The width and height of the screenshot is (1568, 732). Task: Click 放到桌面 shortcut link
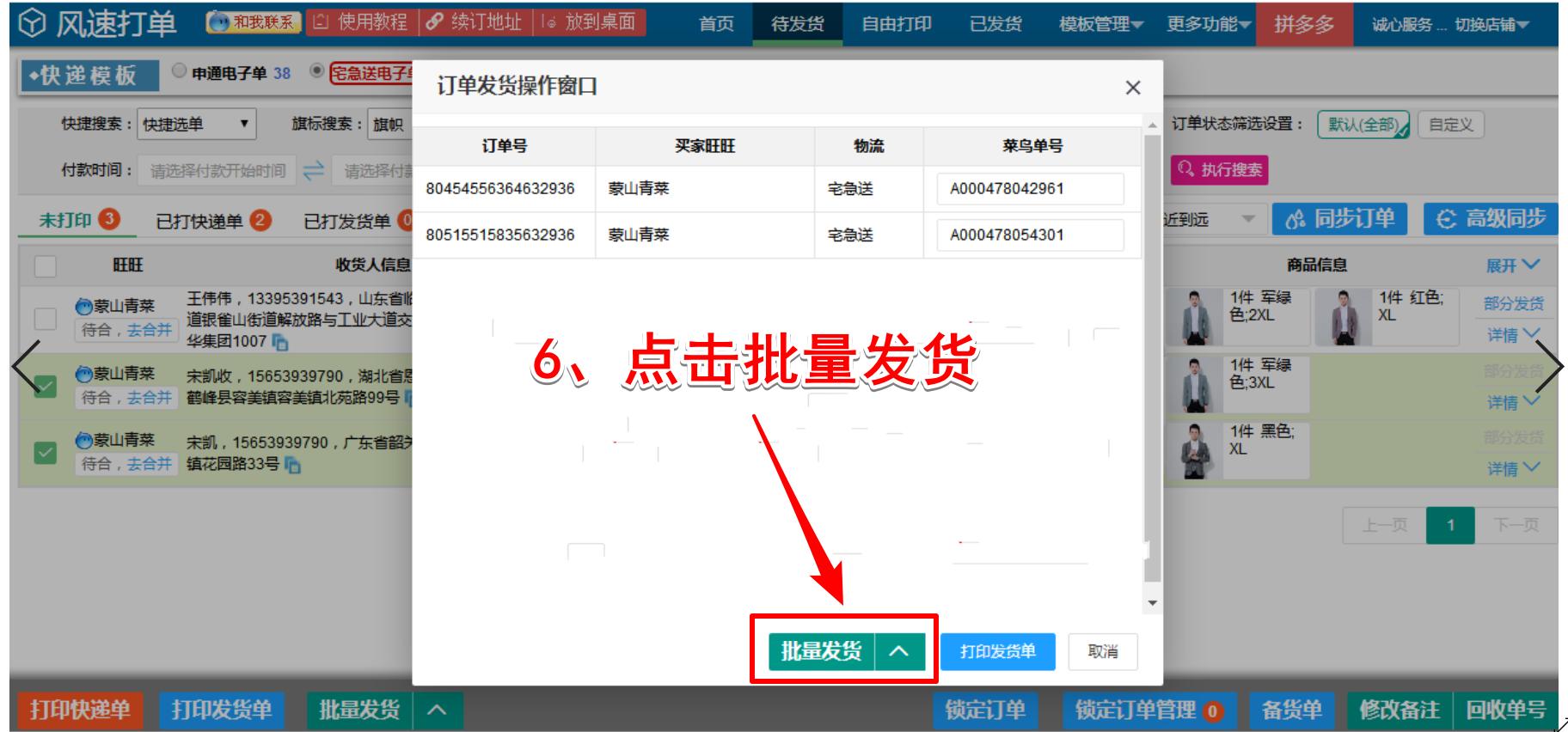coord(589,21)
